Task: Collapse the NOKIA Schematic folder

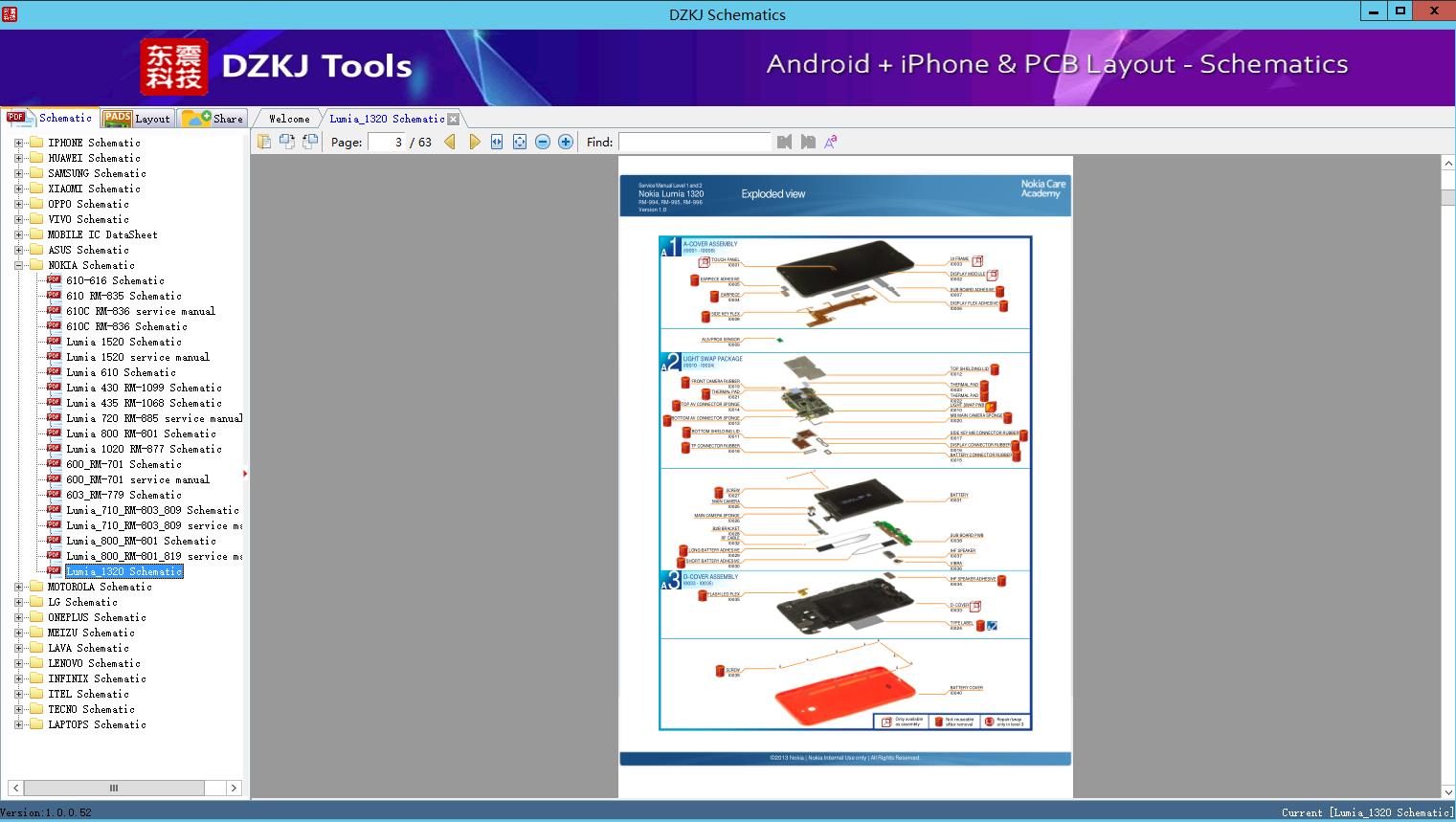Action: [18, 265]
